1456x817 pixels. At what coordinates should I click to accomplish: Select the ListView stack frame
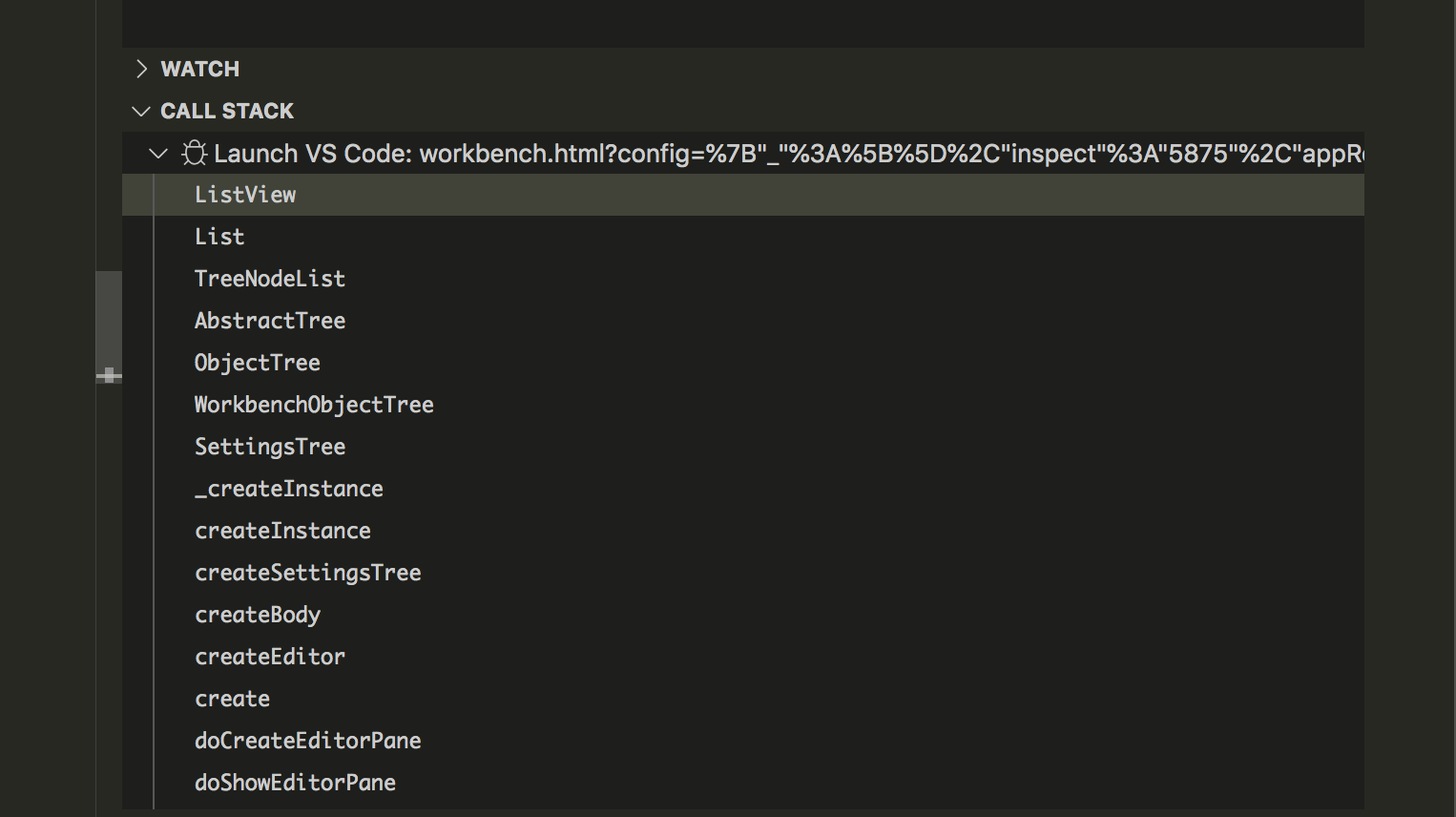[x=245, y=194]
